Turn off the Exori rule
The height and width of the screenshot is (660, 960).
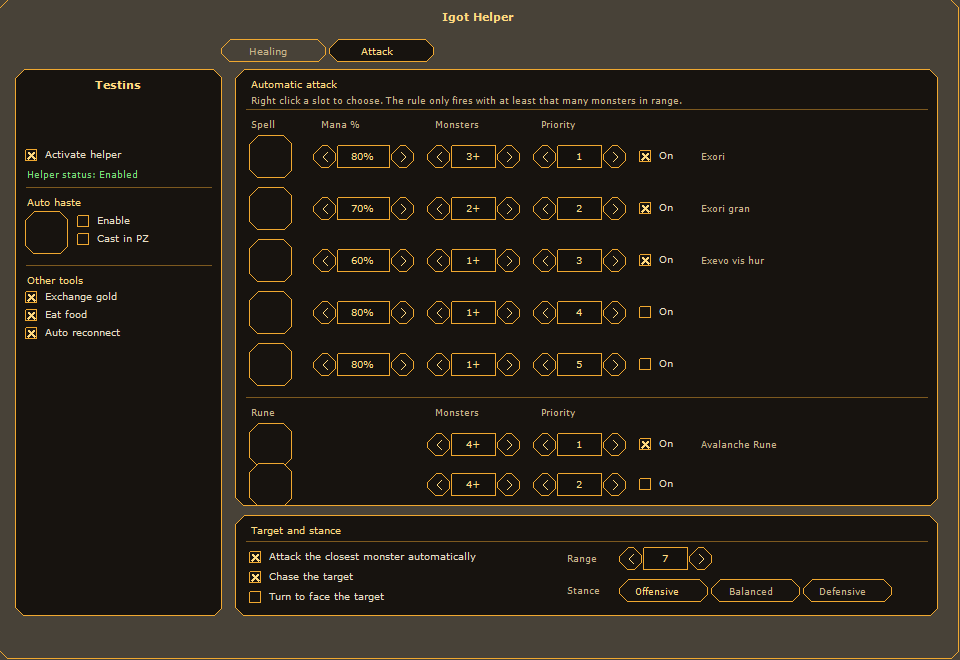pyautogui.click(x=645, y=156)
